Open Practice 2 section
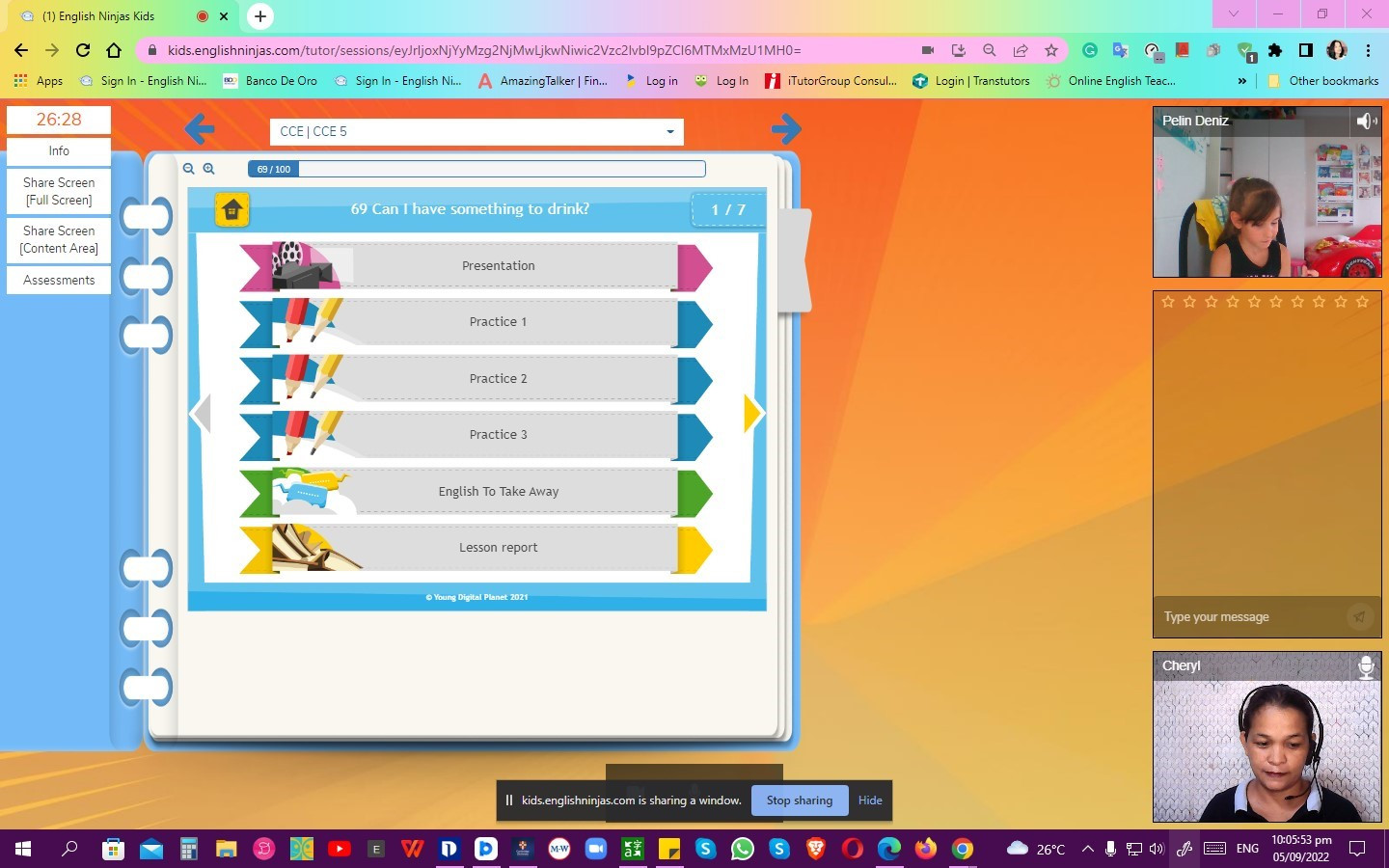Image resolution: width=1389 pixels, height=868 pixels. tap(498, 379)
